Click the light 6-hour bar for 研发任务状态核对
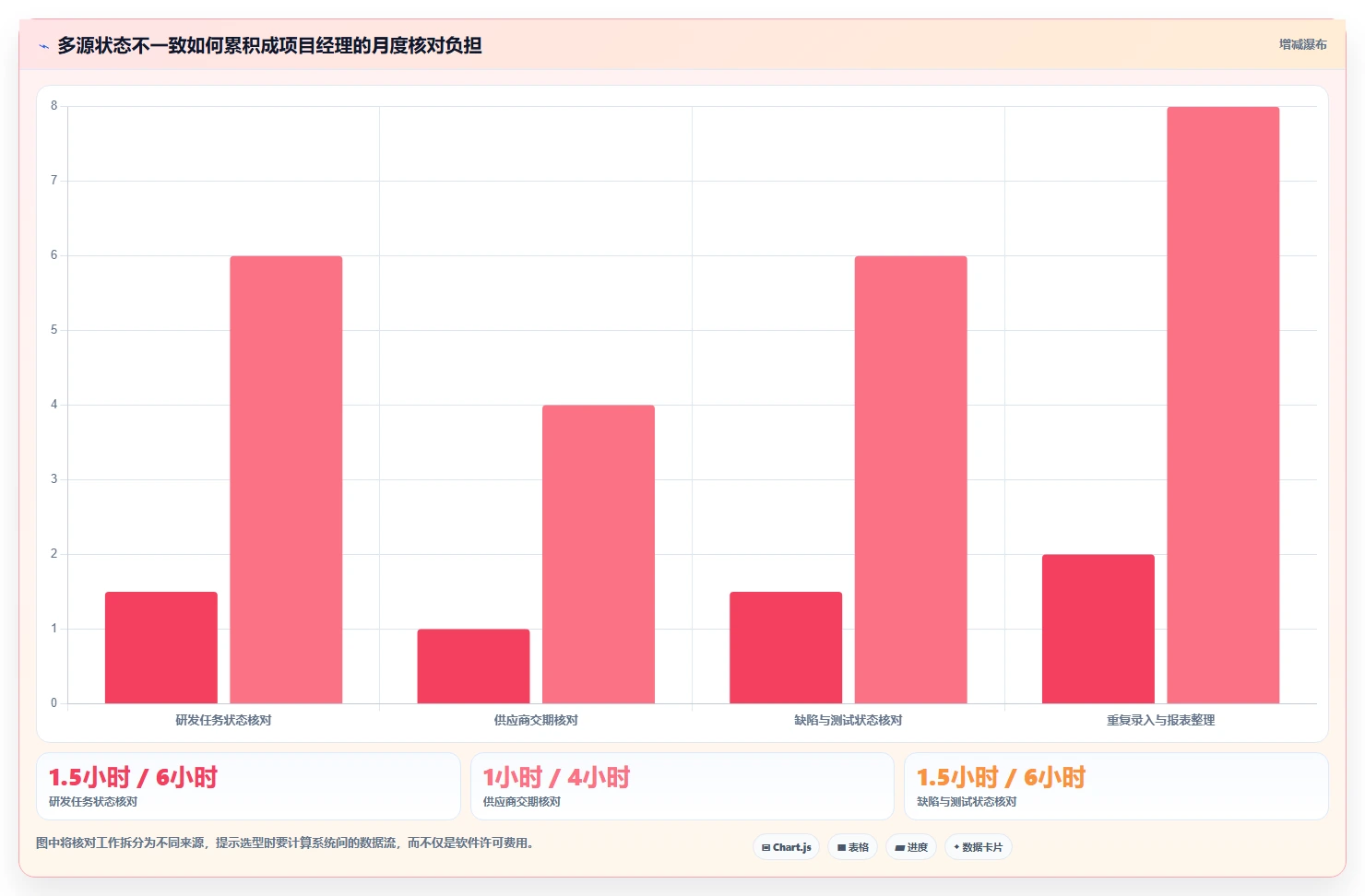Image resolution: width=1365 pixels, height=896 pixels. 286,480
